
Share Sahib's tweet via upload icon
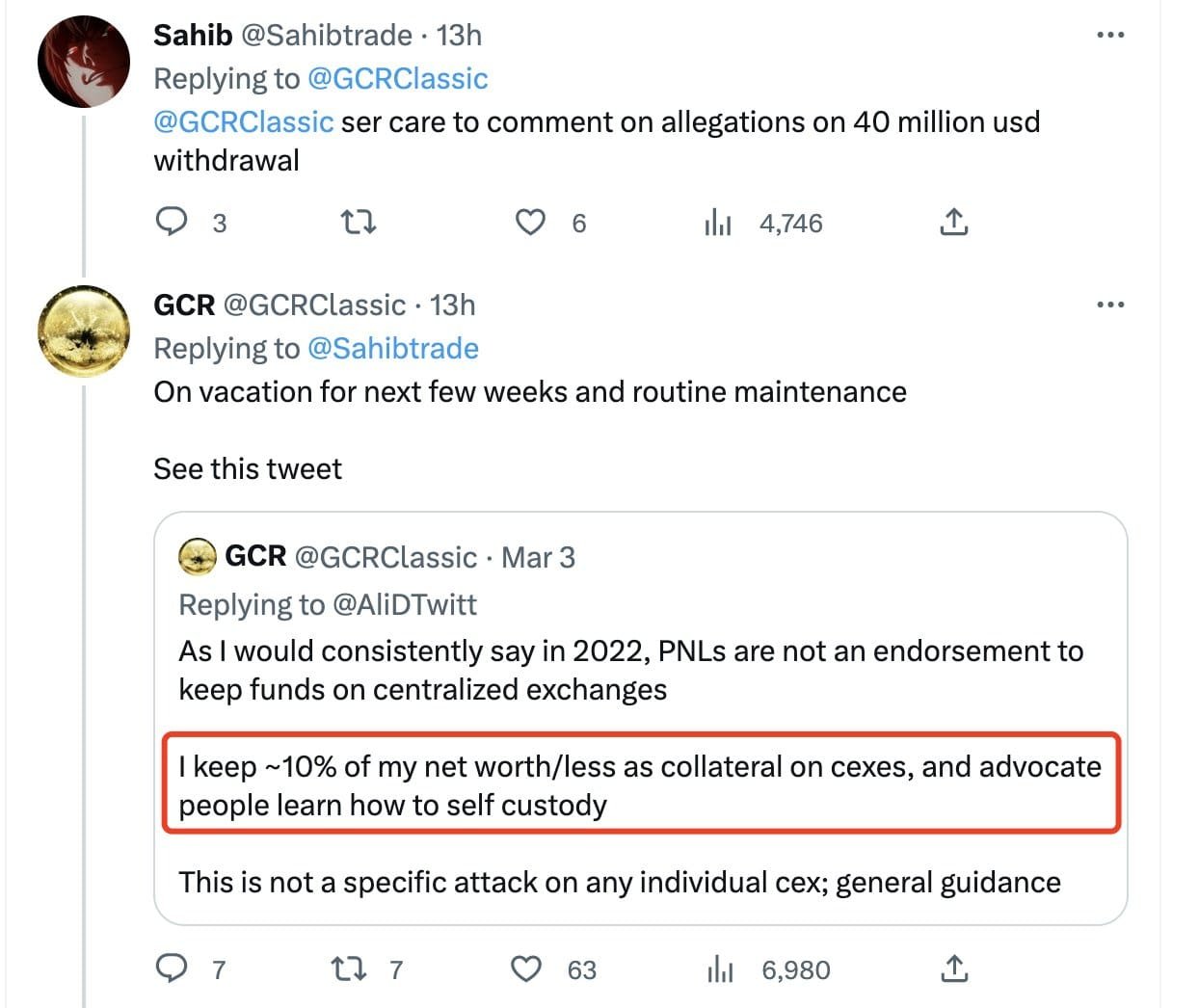(x=952, y=223)
